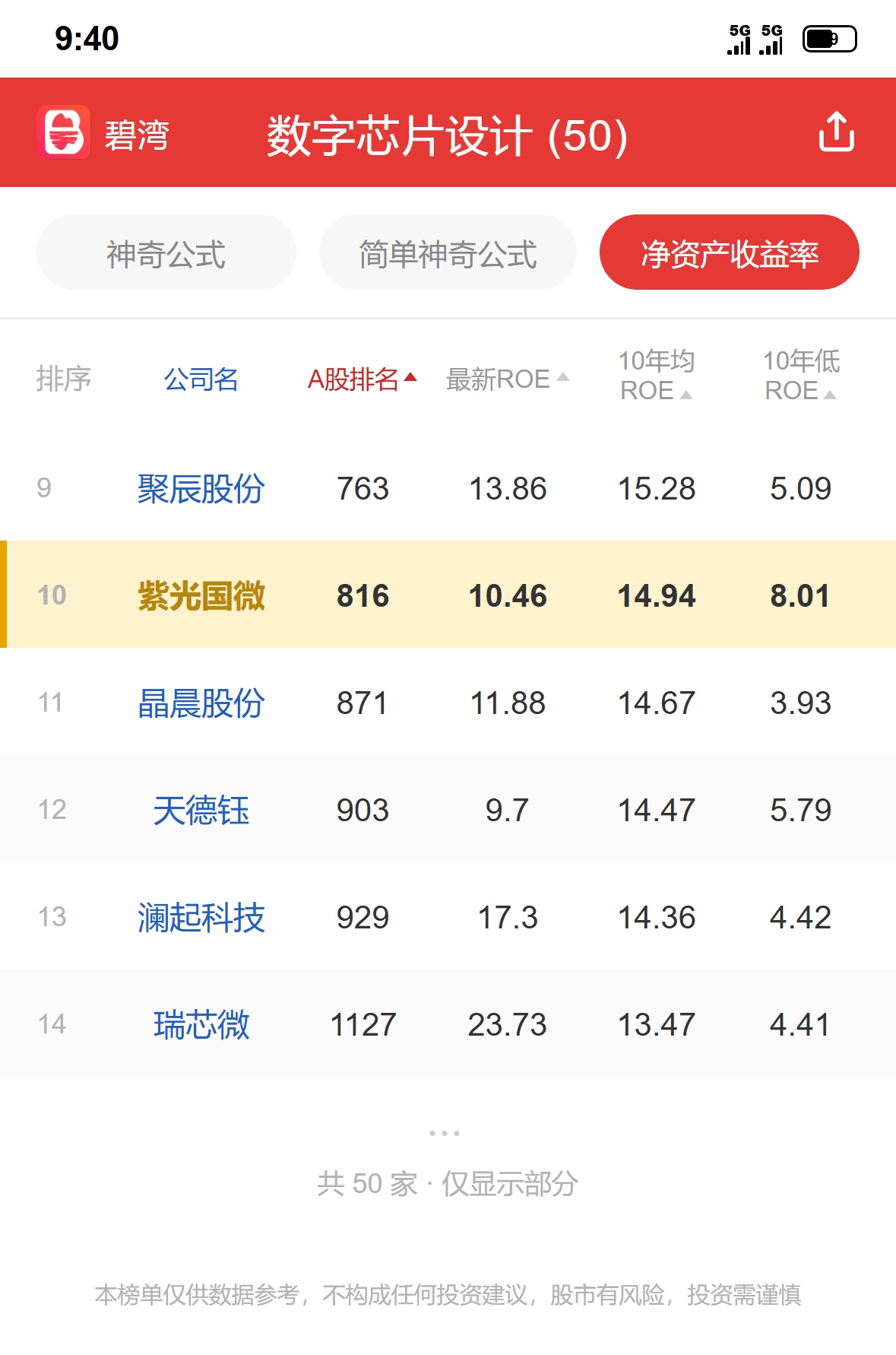896x1355 pixels.
Task: Open company 天德钰
Action: [201, 810]
